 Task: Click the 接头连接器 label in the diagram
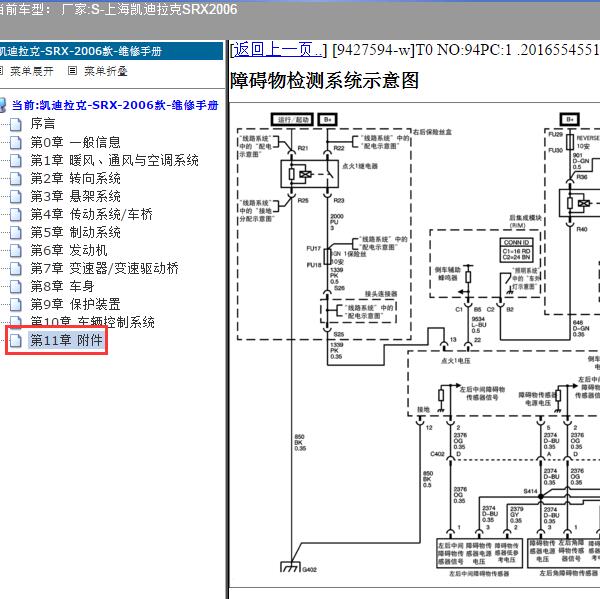381,294
